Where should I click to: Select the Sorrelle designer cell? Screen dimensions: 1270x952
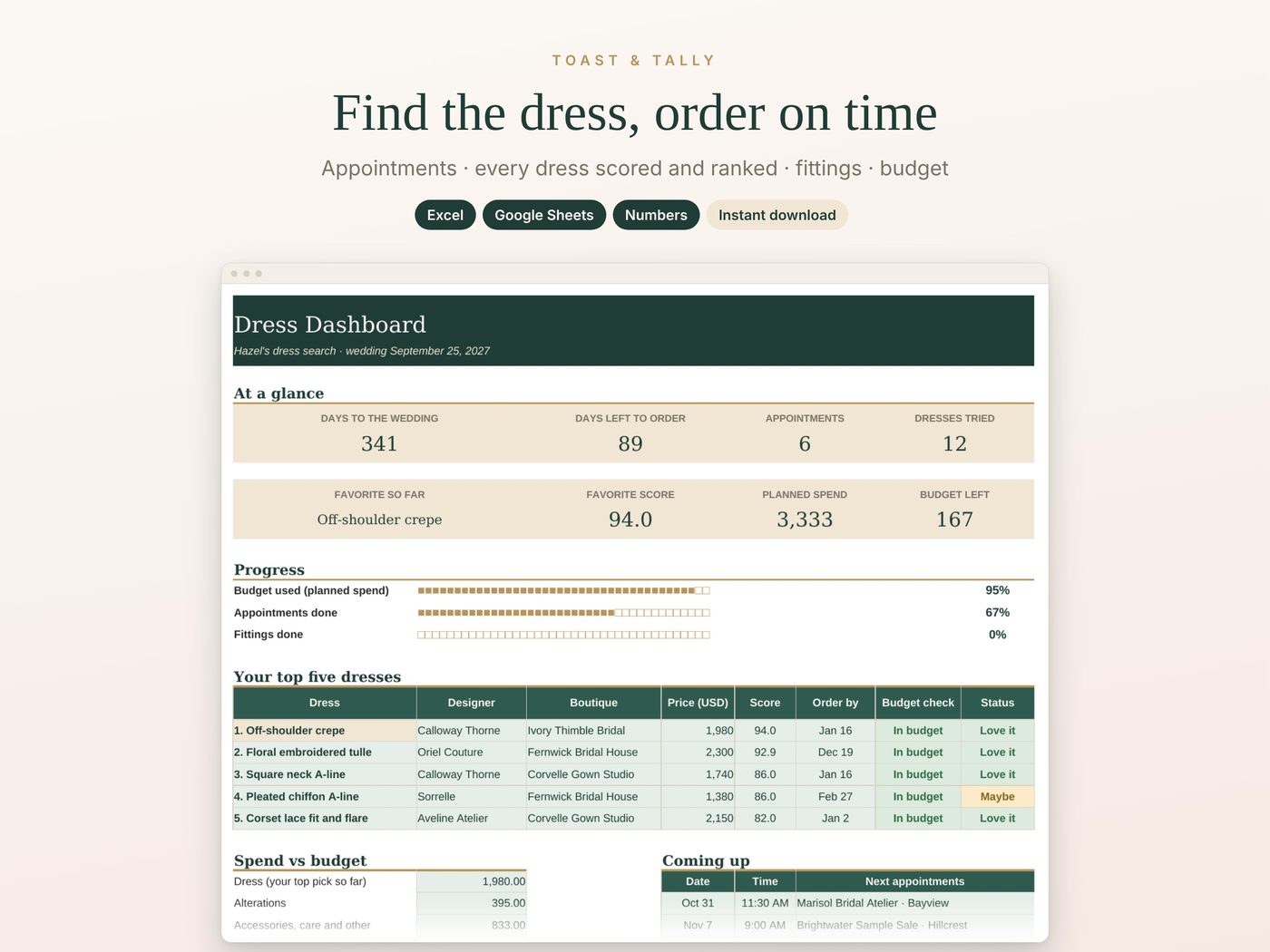[472, 797]
